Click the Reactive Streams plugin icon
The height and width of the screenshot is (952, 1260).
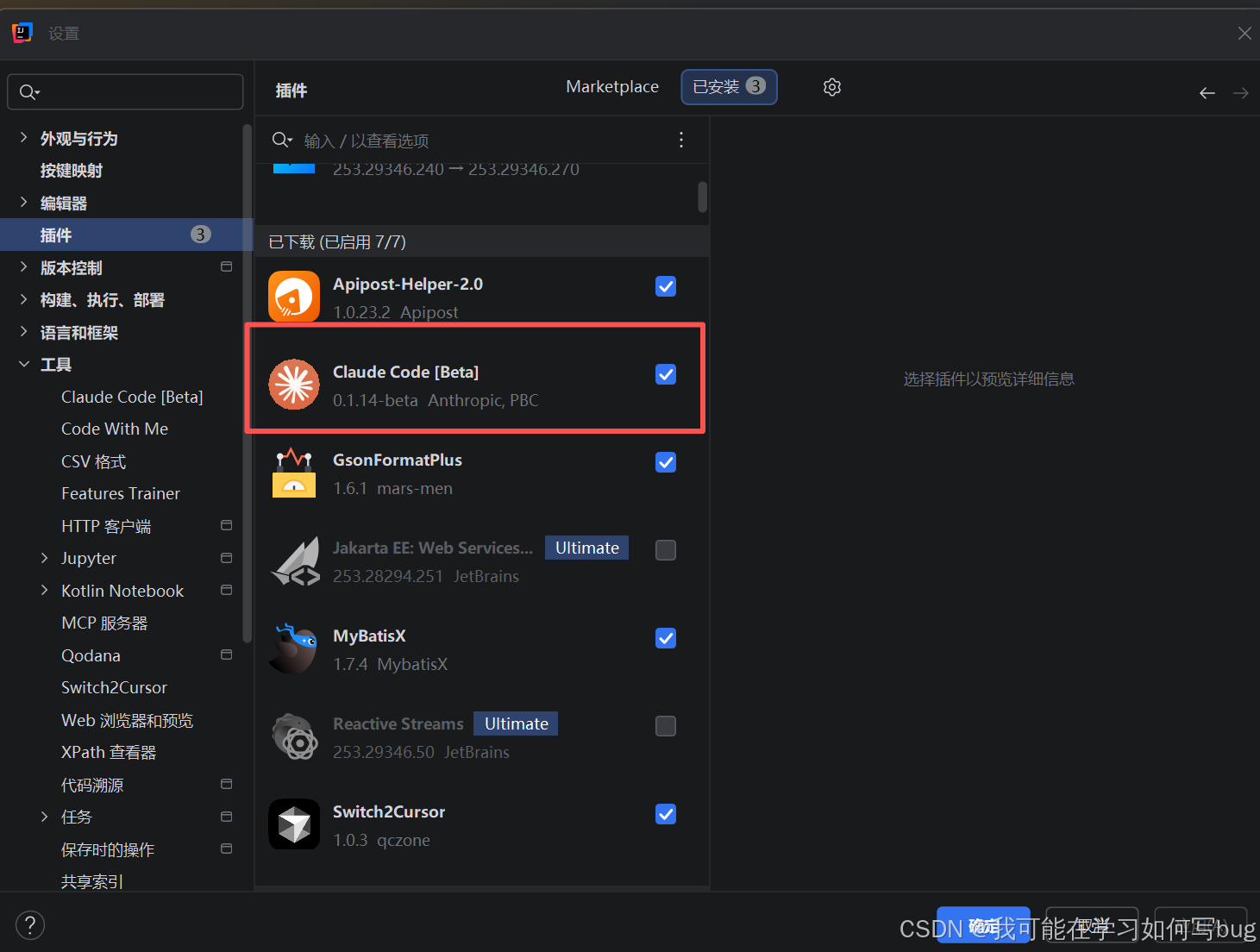[x=294, y=736]
